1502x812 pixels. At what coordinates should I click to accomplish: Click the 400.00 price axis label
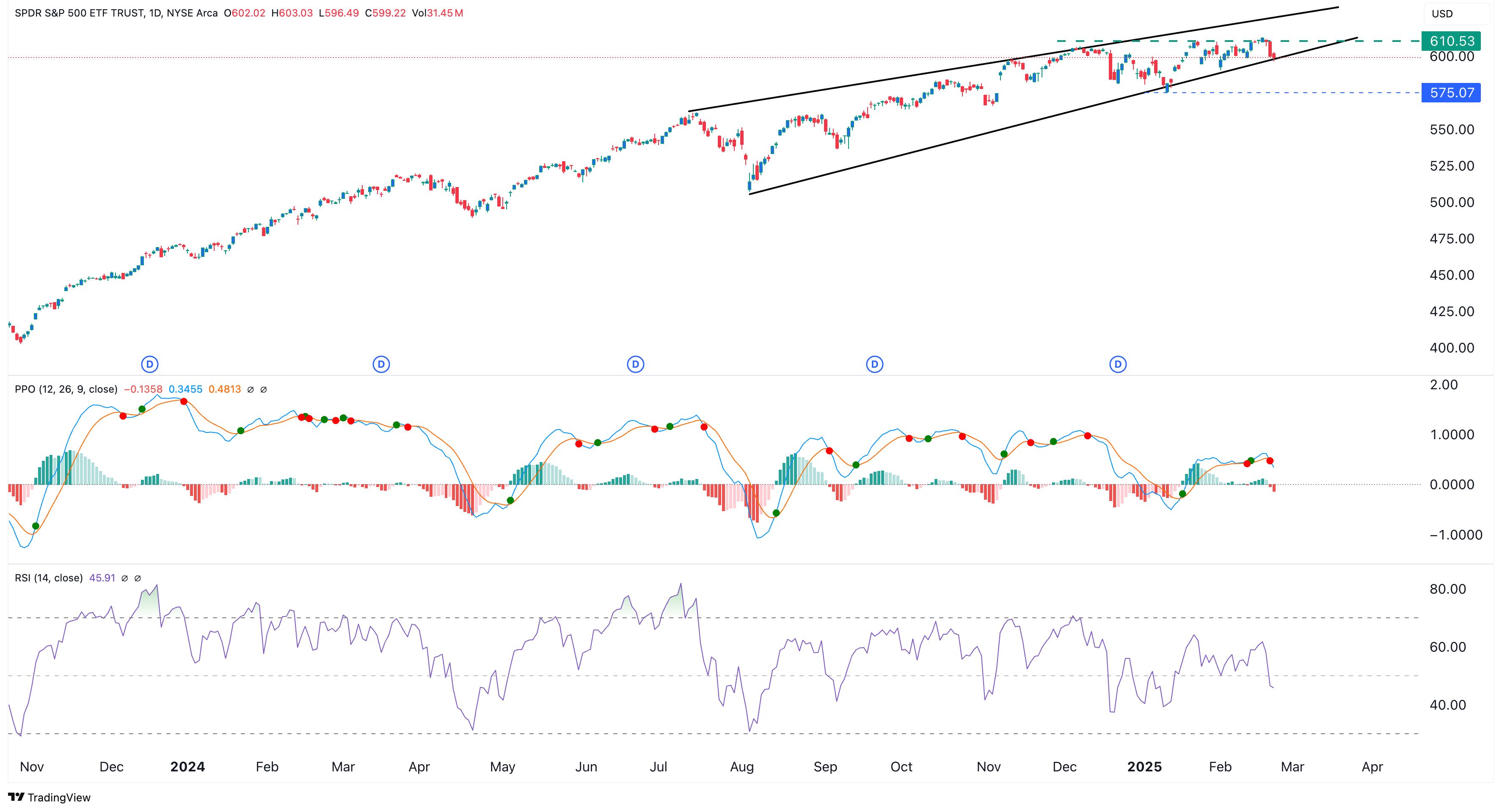[x=1452, y=348]
